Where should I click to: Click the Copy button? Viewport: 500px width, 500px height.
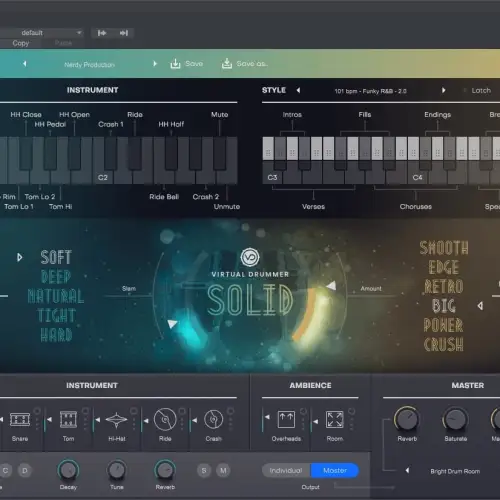(x=21, y=43)
